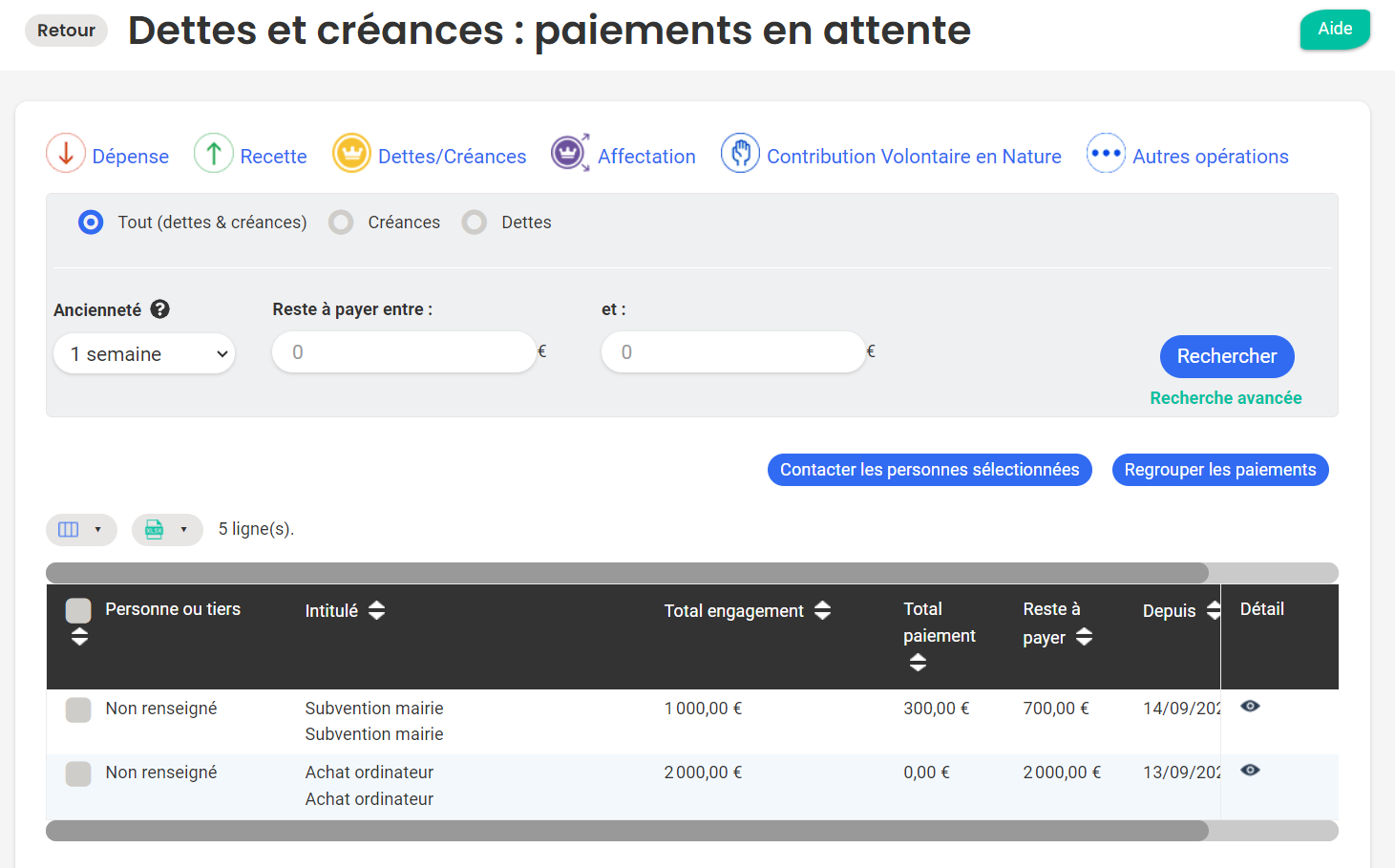Click the red Dépense arrow icon
The image size is (1395, 868).
pyautogui.click(x=66, y=154)
